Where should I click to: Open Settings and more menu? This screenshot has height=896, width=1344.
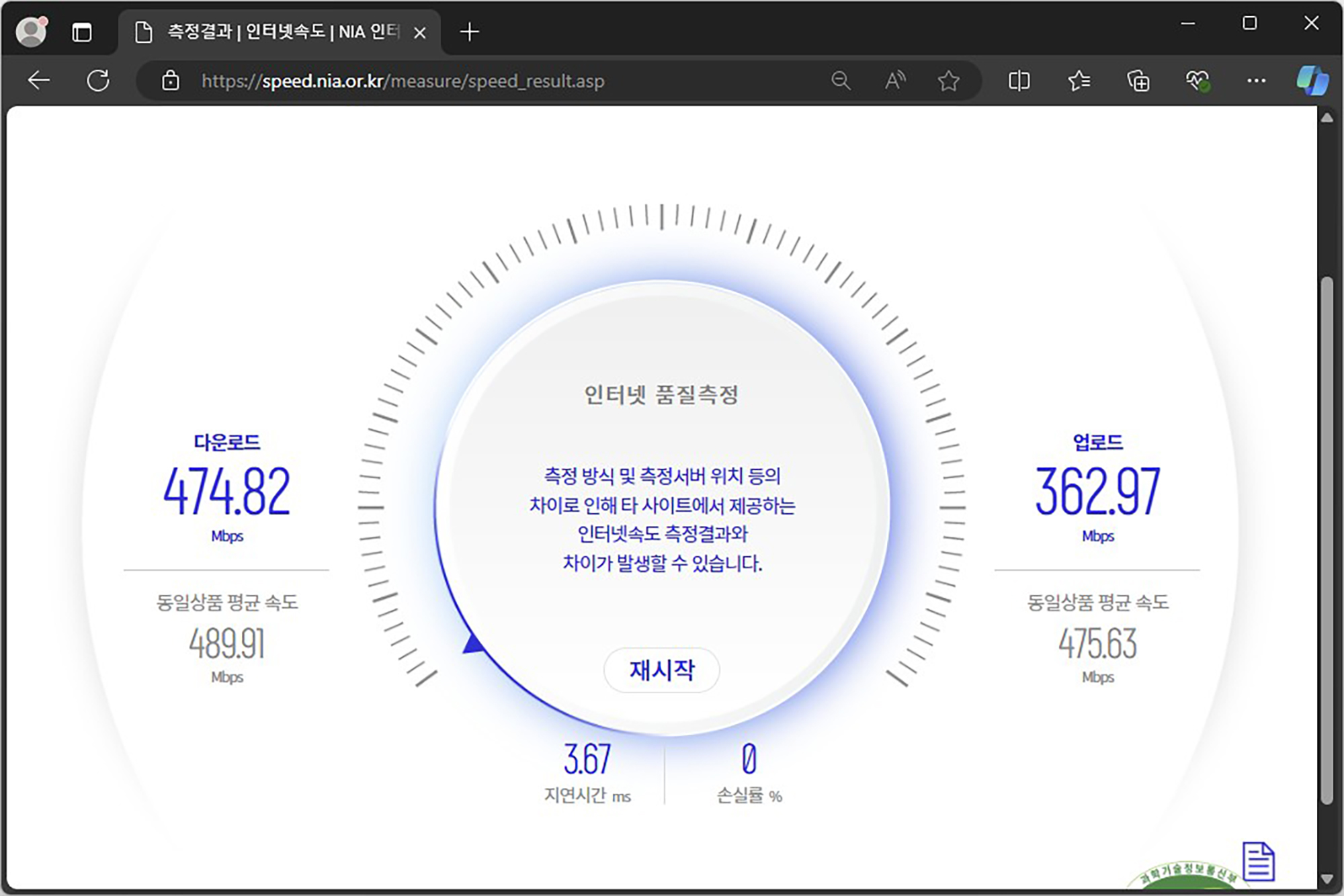click(1256, 81)
